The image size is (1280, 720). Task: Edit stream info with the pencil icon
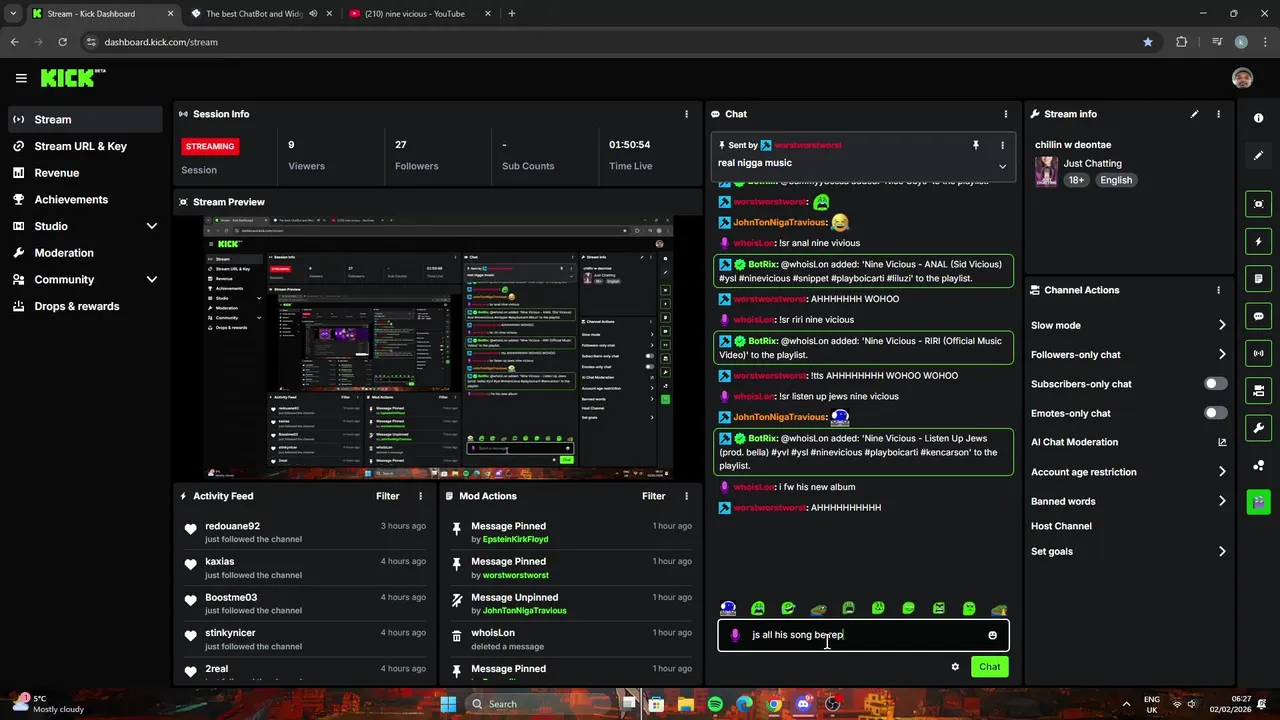click(1194, 114)
